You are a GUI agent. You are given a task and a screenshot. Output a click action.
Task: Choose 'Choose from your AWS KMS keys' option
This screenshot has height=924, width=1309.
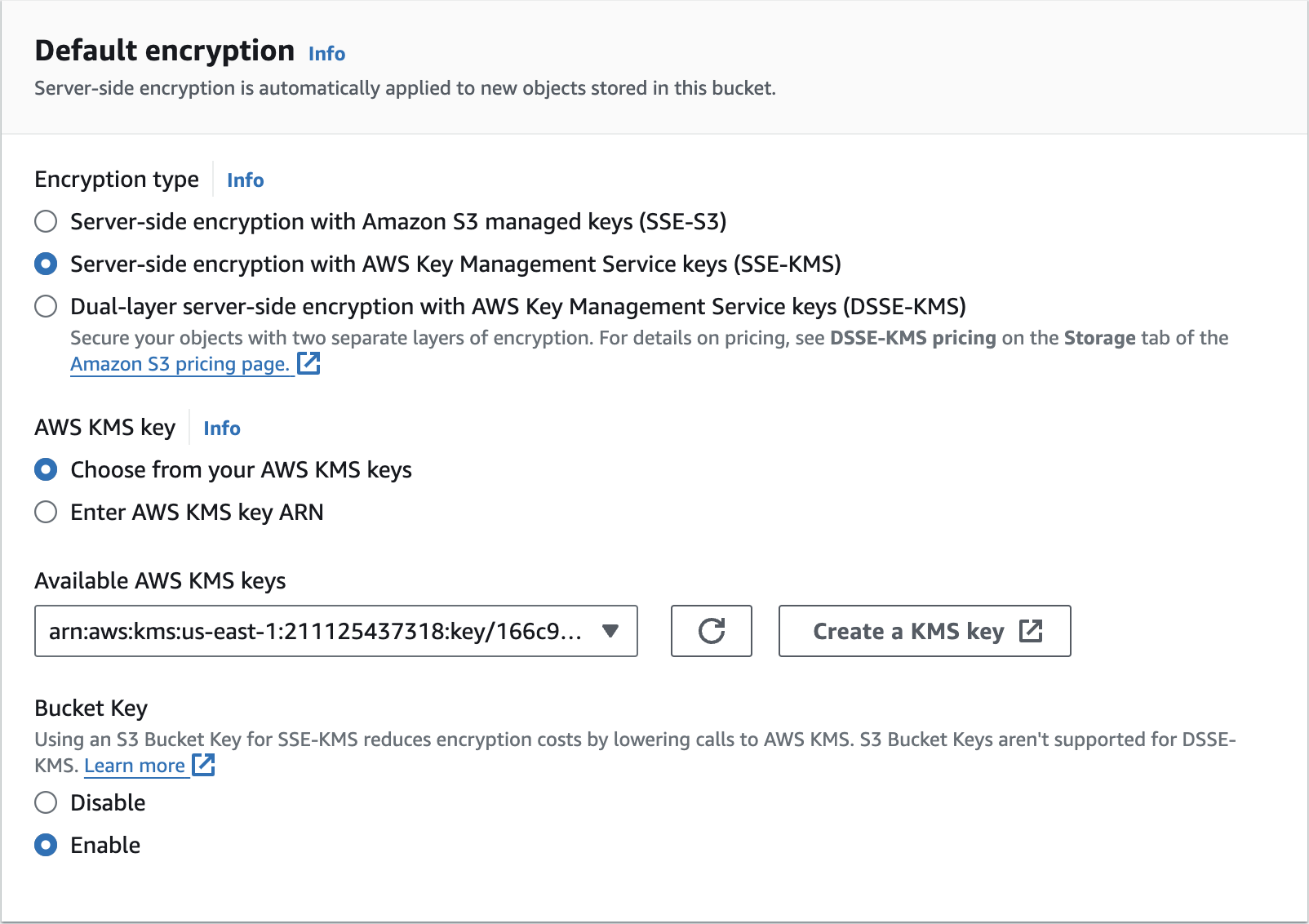point(46,469)
